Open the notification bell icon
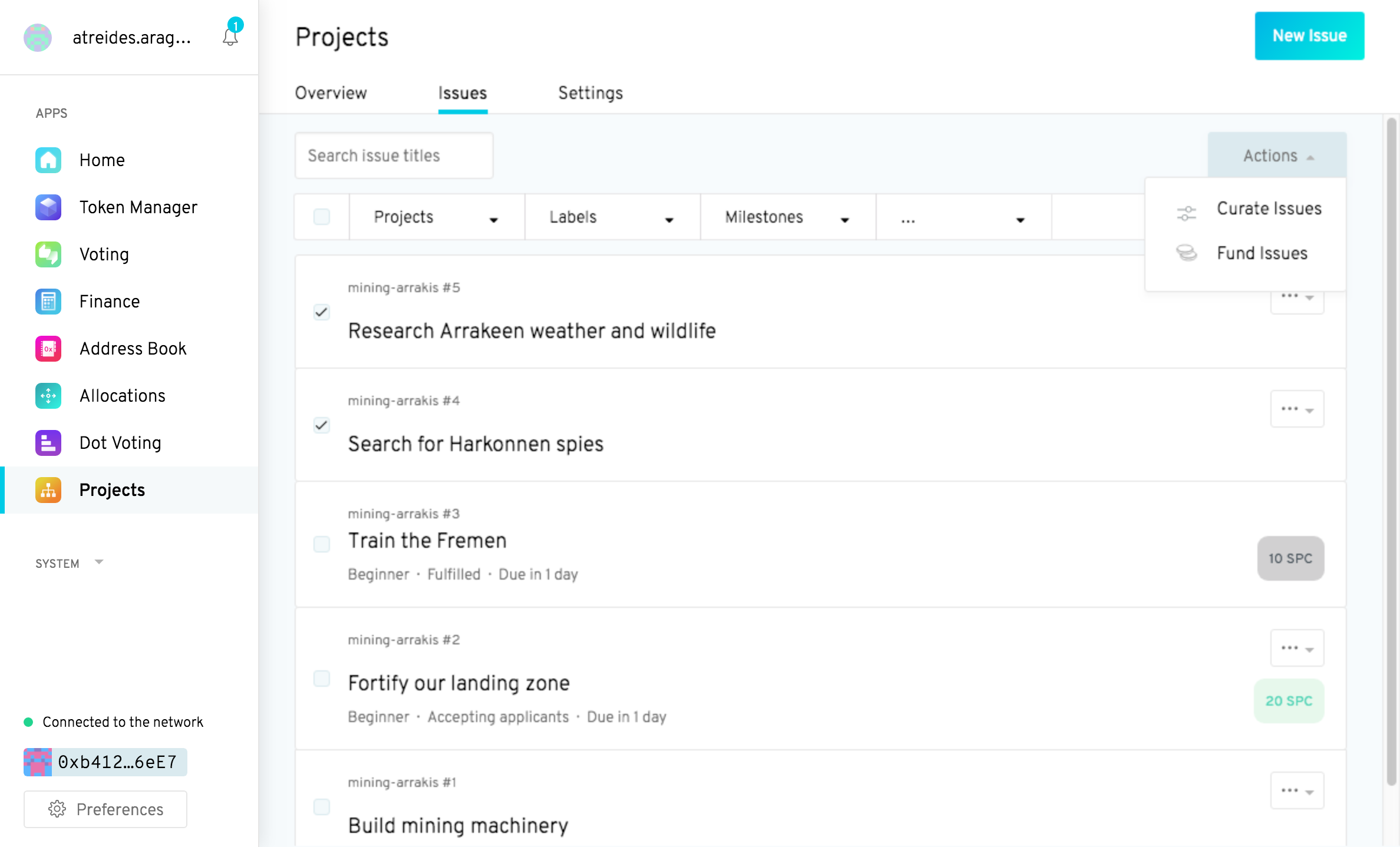This screenshot has height=847, width=1400. point(230,37)
